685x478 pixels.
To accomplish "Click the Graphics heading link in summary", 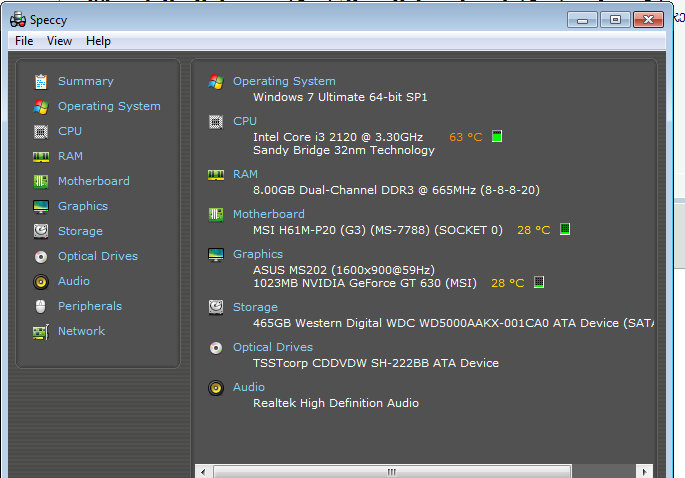I will [258, 254].
